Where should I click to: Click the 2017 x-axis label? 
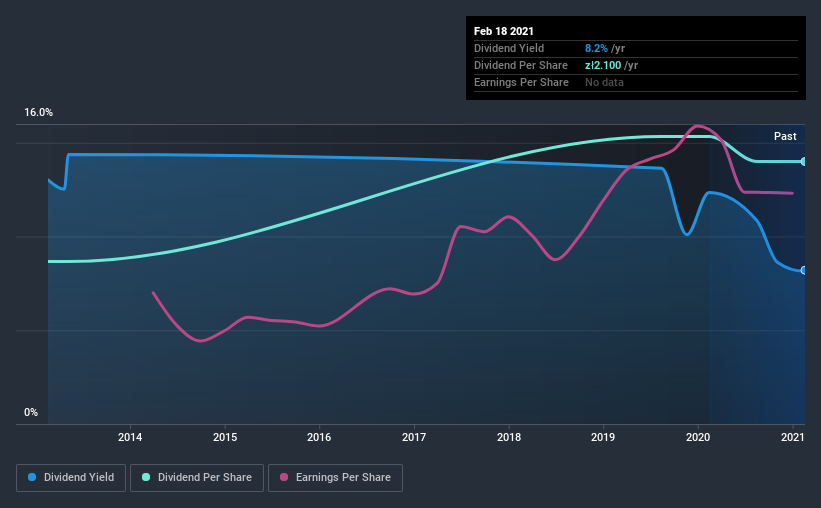point(414,437)
